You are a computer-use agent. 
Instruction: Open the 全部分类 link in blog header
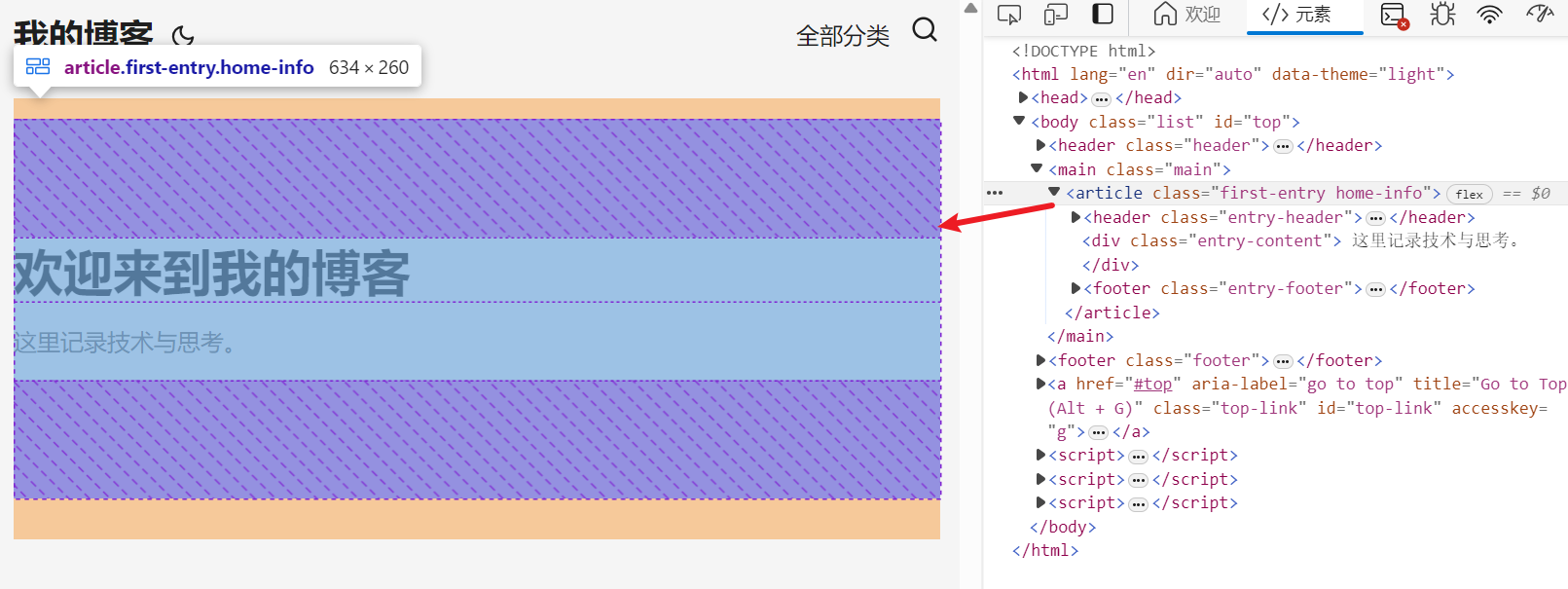click(x=843, y=36)
